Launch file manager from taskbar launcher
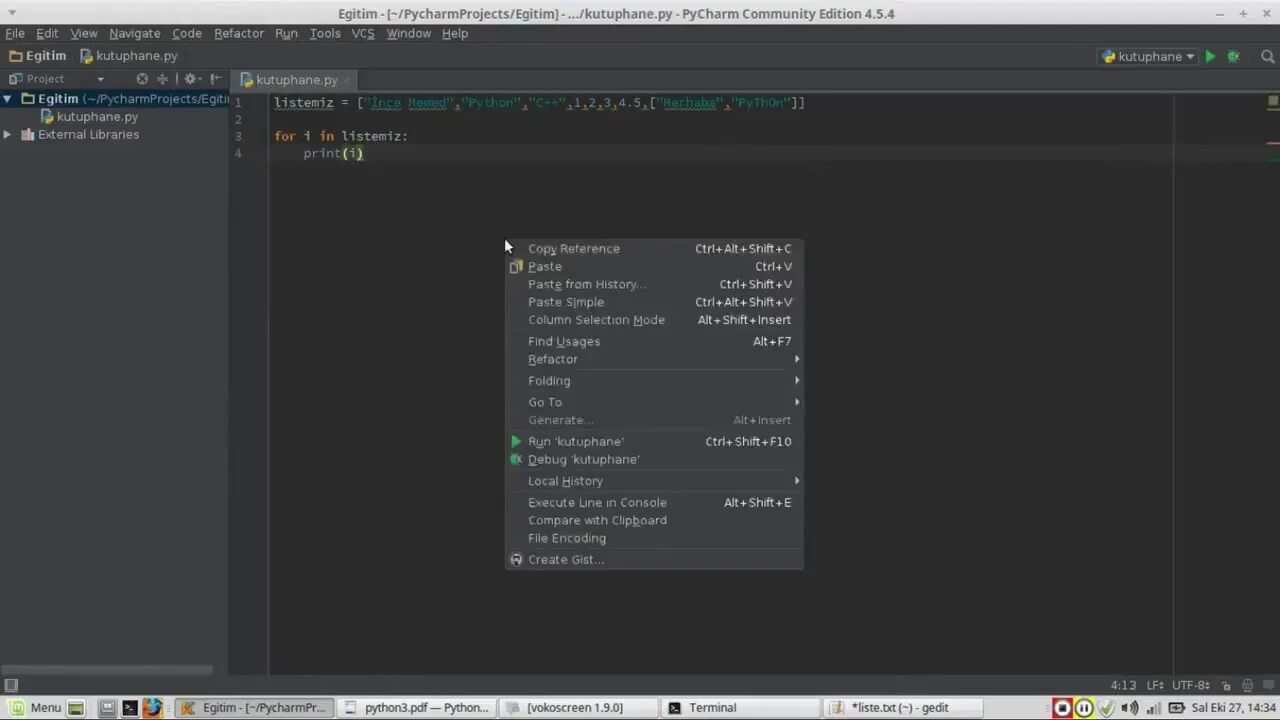This screenshot has width=1280, height=720. coord(107,708)
